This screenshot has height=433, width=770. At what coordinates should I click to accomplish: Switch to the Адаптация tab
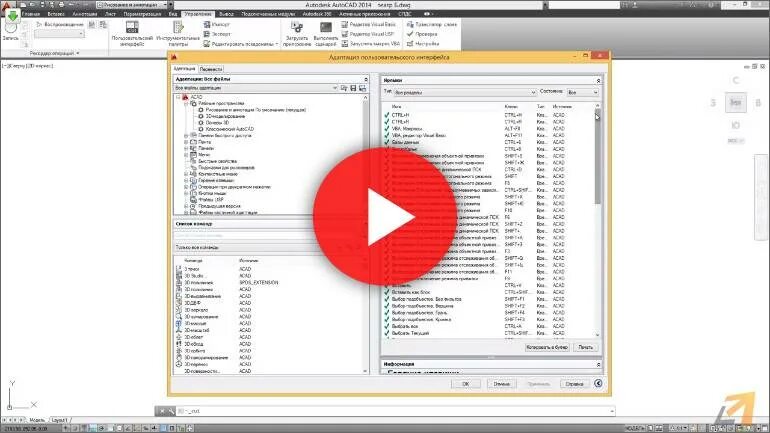click(185, 69)
